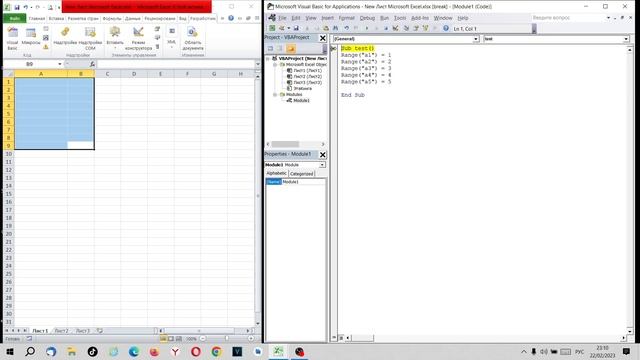
Task: Select column C header in Excel
Action: click(107, 74)
